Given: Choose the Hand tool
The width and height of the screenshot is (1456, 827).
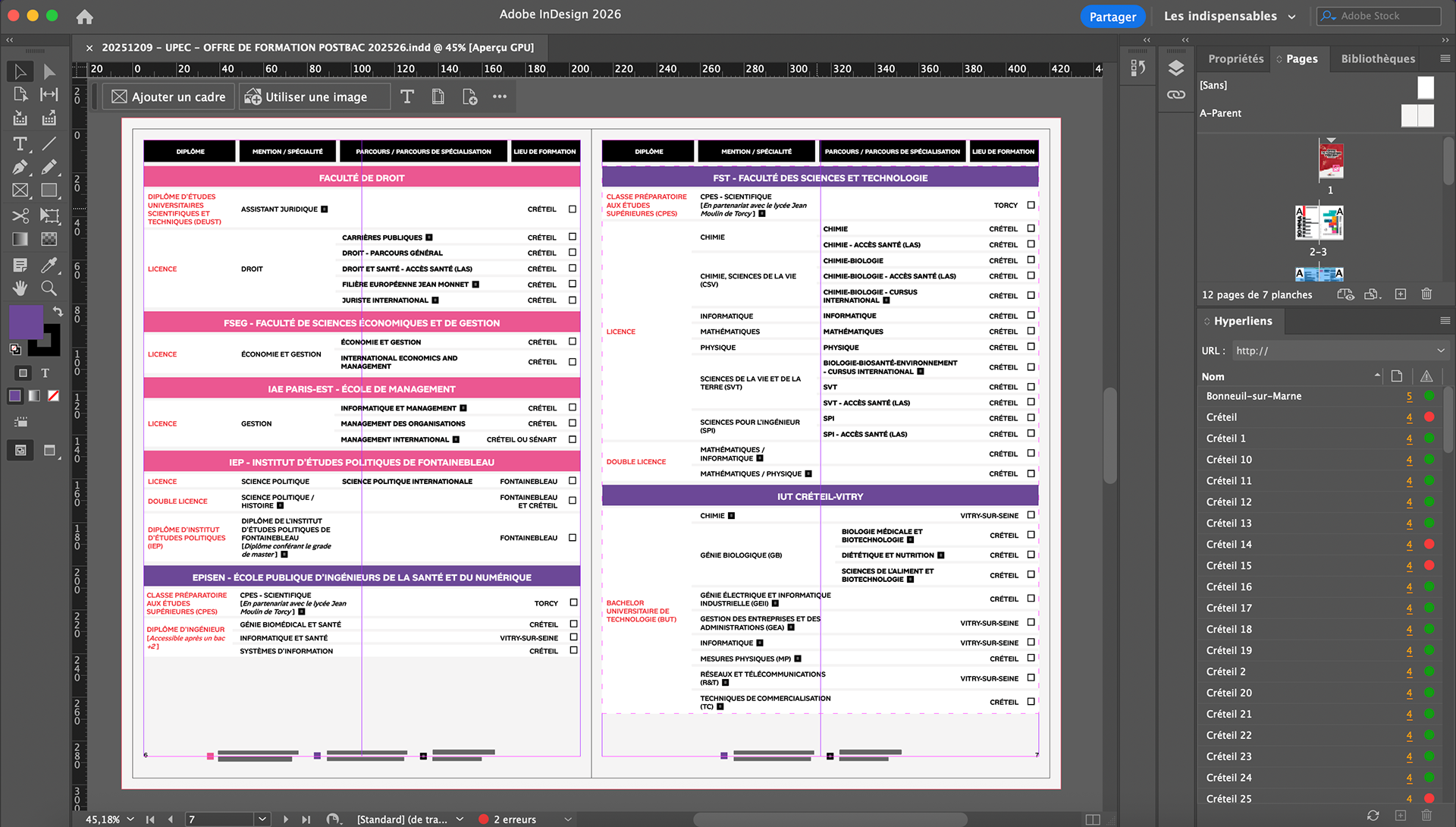Looking at the screenshot, I should click(x=20, y=288).
